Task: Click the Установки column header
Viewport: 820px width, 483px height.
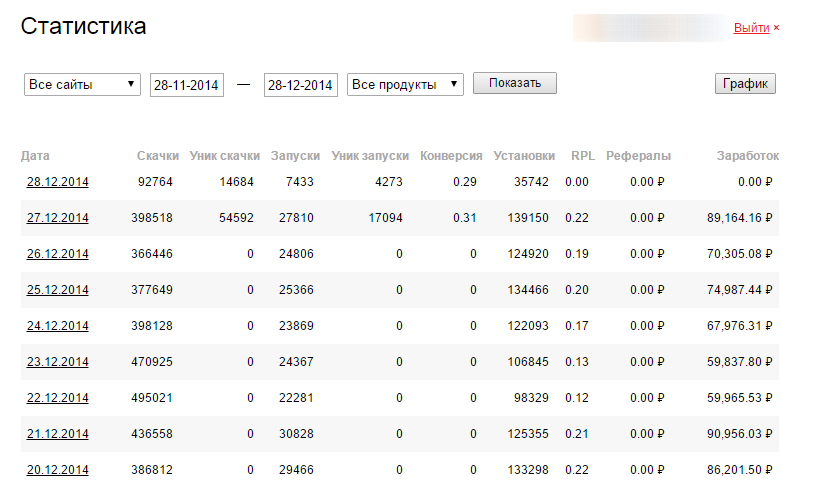Action: coord(524,156)
